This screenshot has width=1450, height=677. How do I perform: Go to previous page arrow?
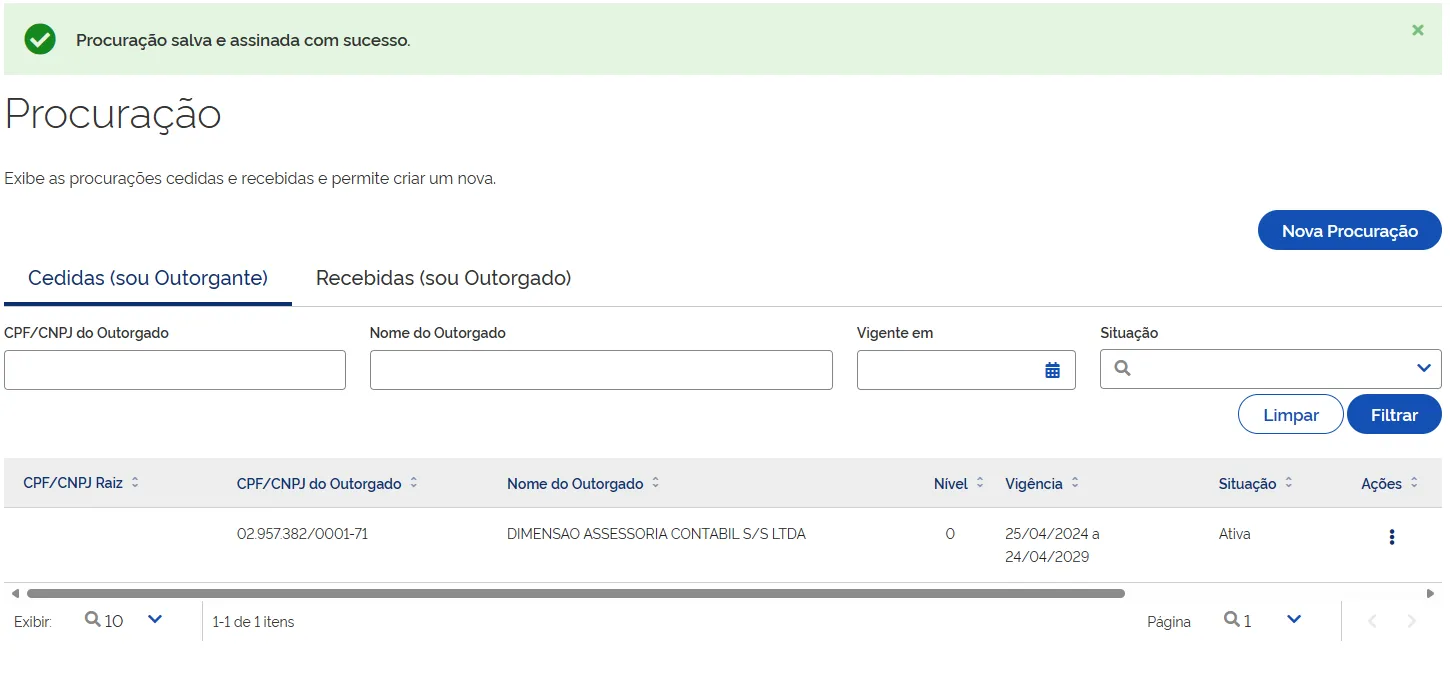point(1372,621)
